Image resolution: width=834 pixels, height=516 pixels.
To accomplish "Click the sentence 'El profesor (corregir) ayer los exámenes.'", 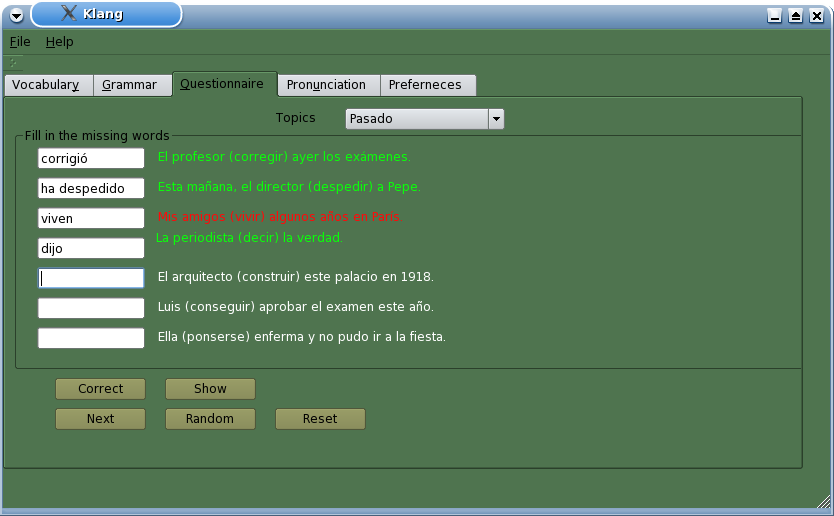I will coord(284,157).
